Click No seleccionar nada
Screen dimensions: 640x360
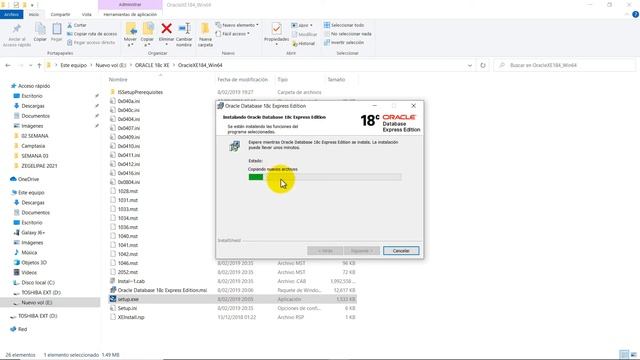click(348, 34)
